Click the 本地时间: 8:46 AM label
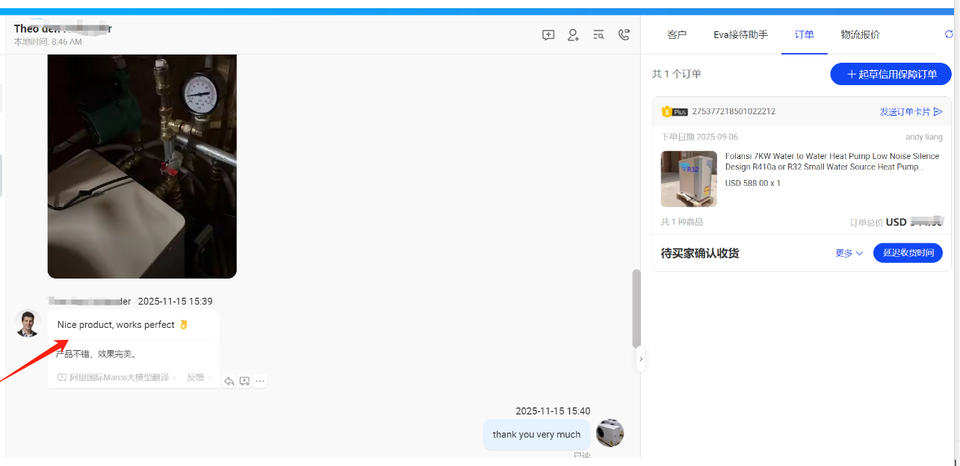Viewport: 960px width, 466px height. coord(48,42)
